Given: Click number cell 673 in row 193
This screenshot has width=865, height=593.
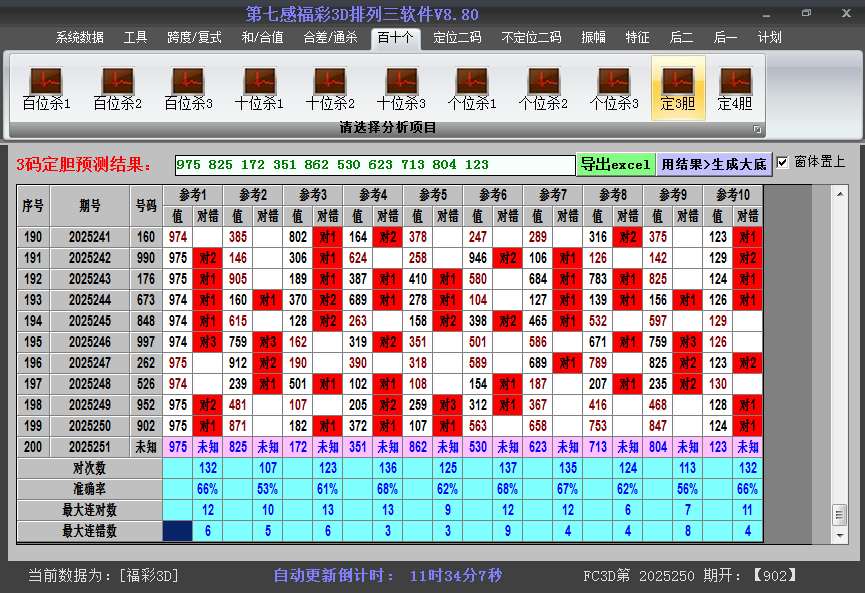Looking at the screenshot, I should pos(146,300).
